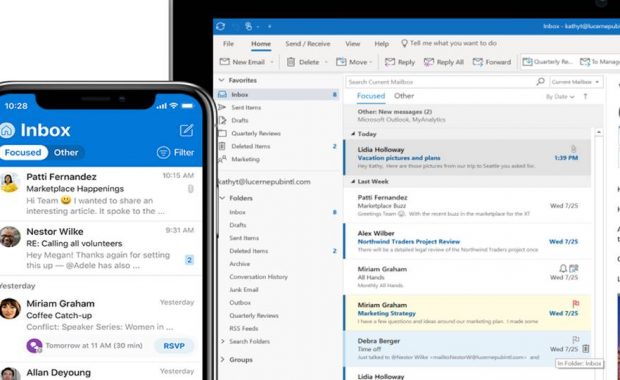The width and height of the screenshot is (620, 380).
Task: Open the Delete dropdown arrow
Action: [326, 62]
